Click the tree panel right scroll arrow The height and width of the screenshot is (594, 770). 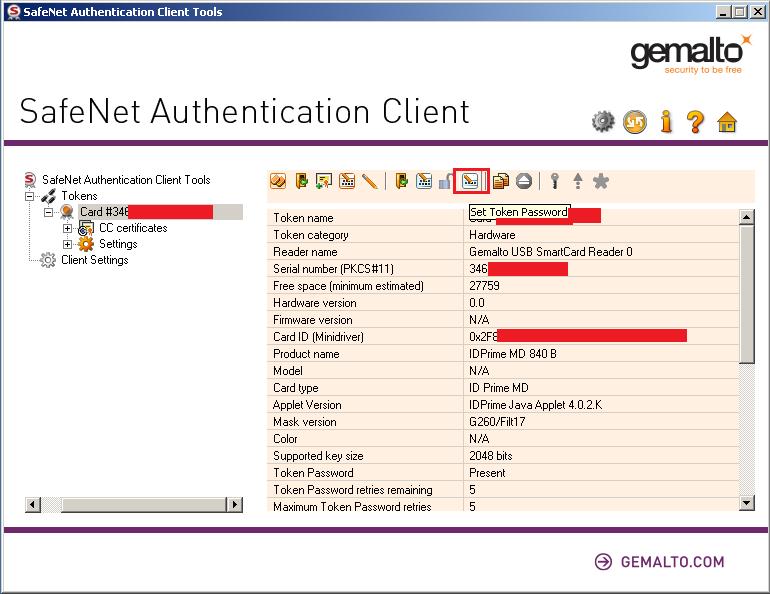click(235, 505)
